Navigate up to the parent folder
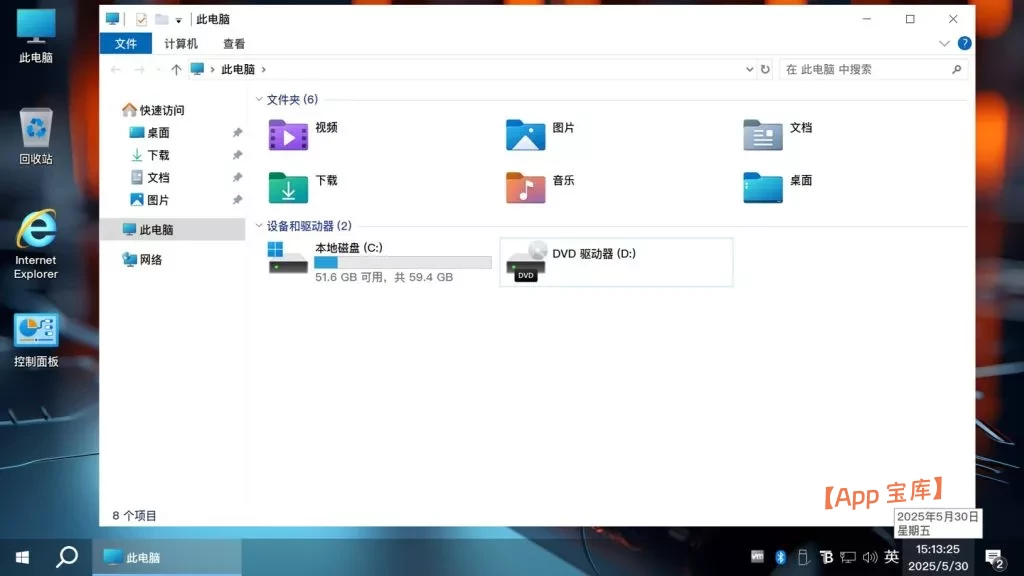 [176, 69]
